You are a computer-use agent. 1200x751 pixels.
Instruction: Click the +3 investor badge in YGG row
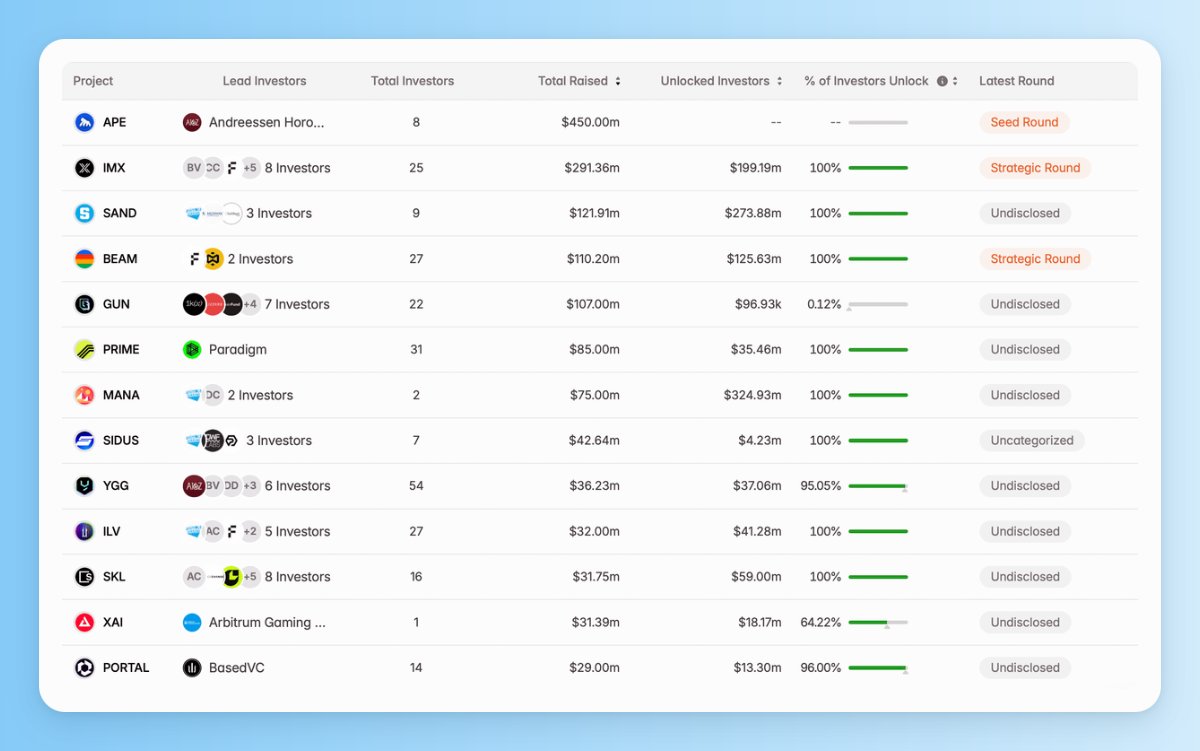pos(250,486)
